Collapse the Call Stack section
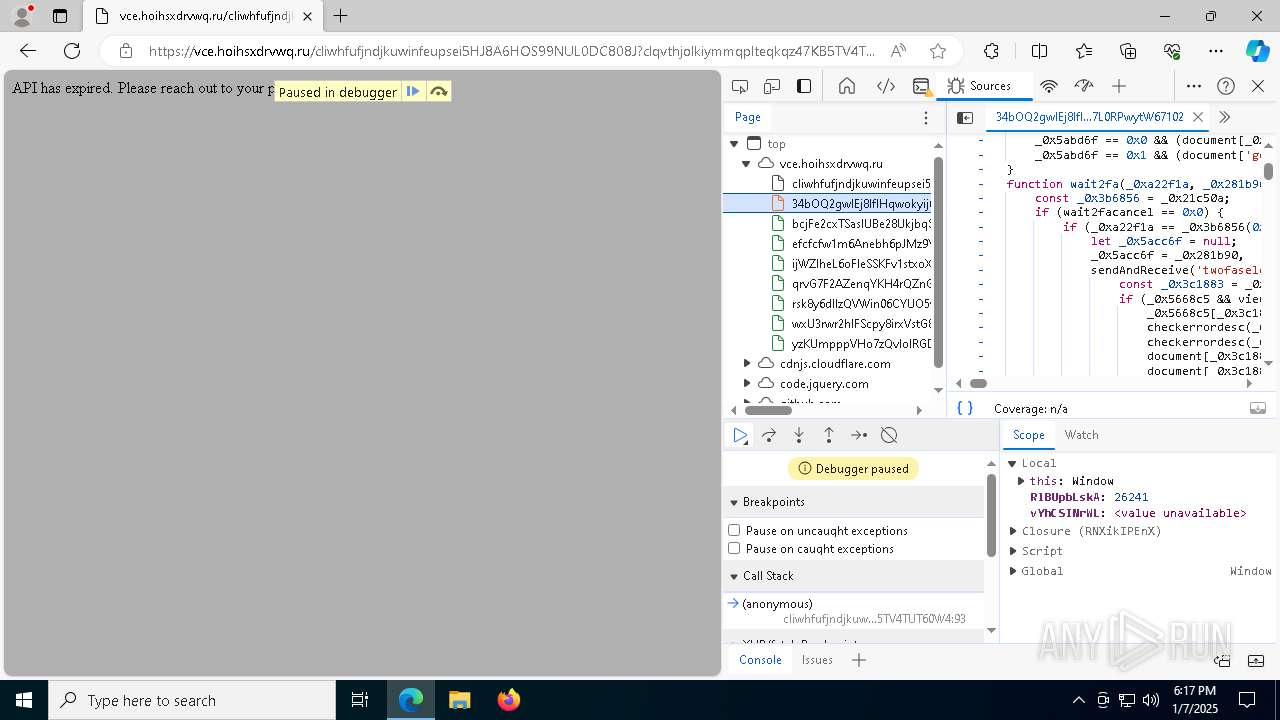The width and height of the screenshot is (1280, 720). point(733,576)
